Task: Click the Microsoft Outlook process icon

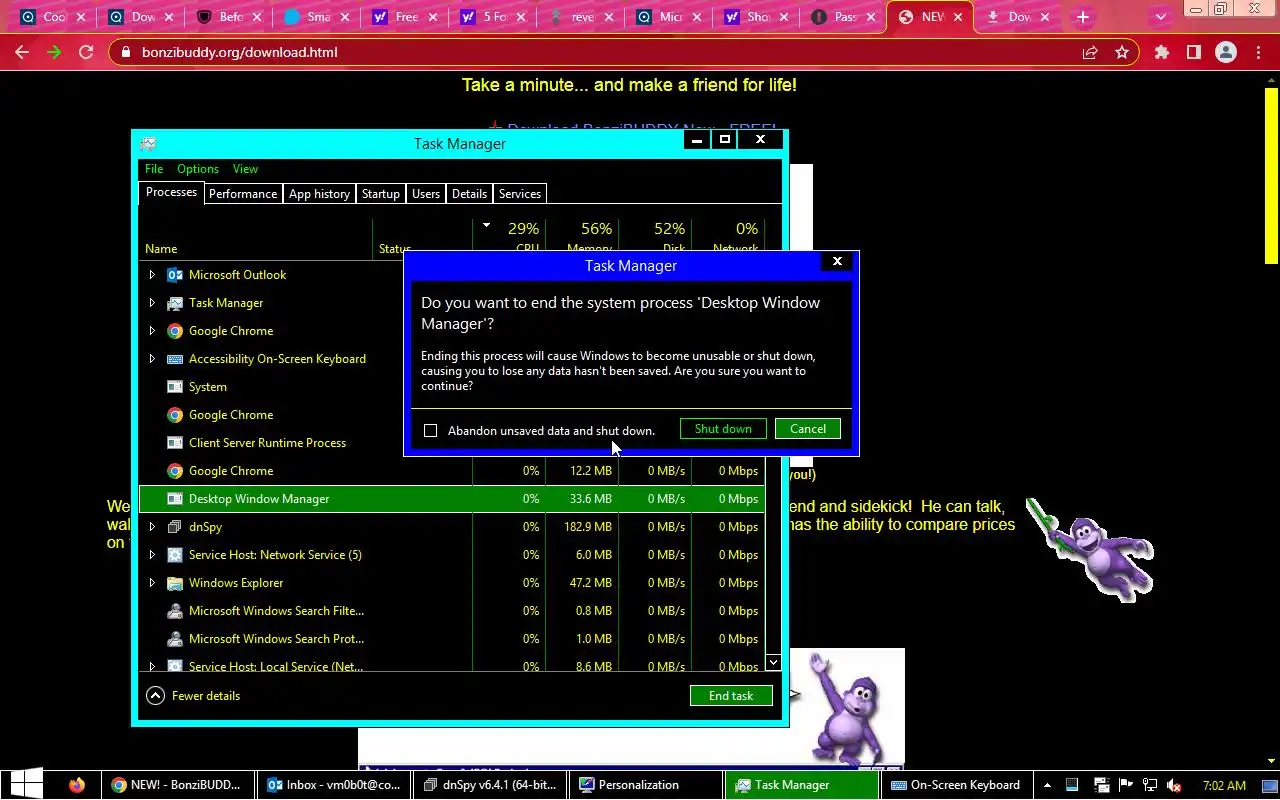Action: (x=175, y=275)
